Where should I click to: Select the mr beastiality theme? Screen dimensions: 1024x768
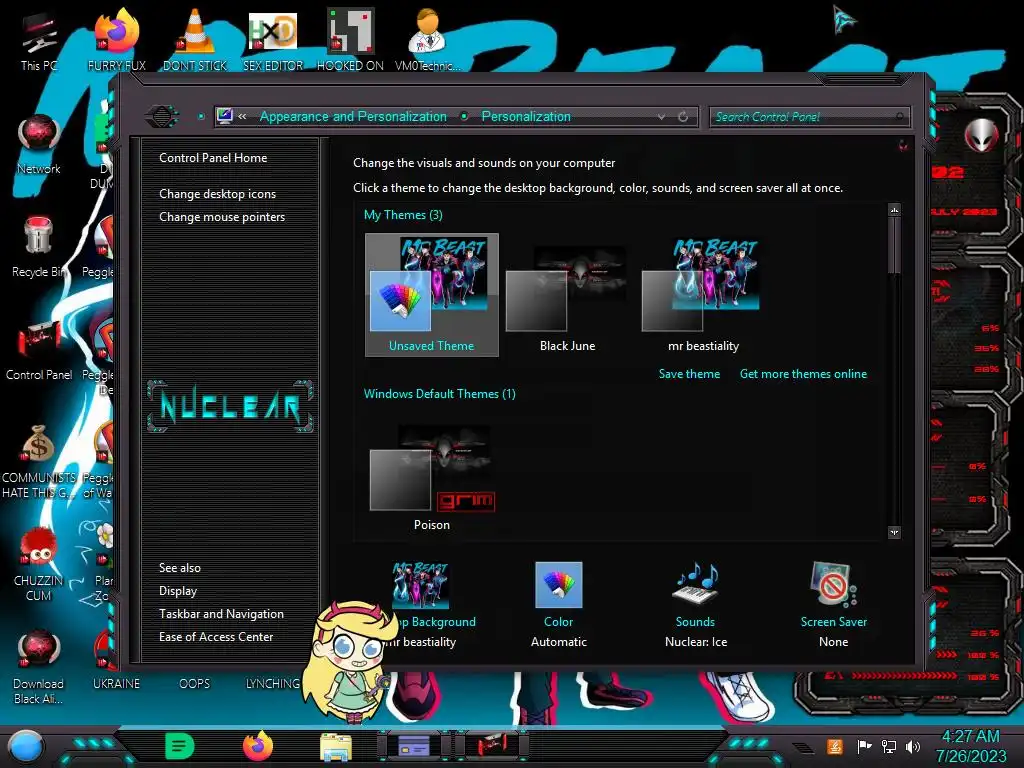click(703, 295)
